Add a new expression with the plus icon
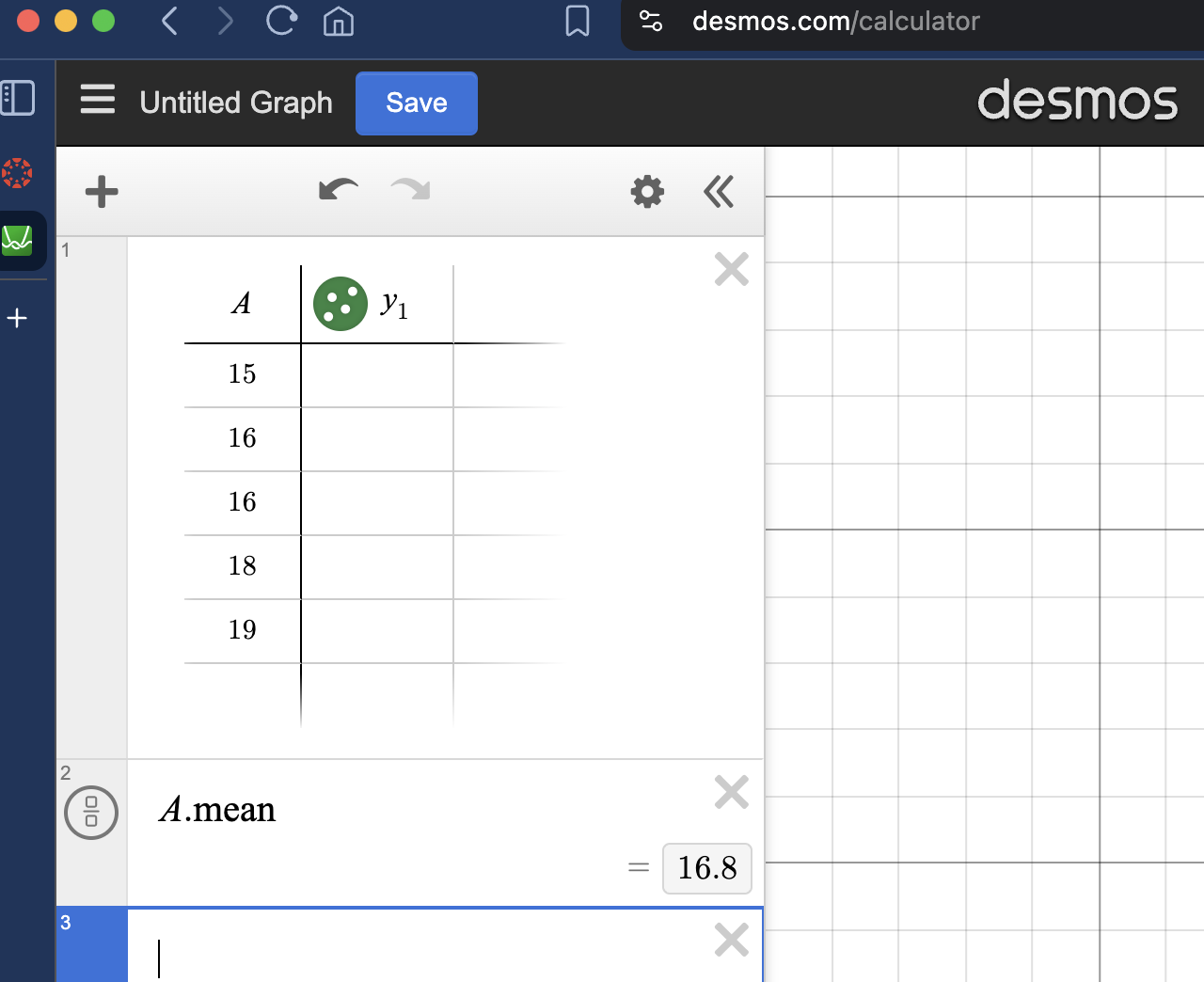The image size is (1204, 982). [102, 192]
